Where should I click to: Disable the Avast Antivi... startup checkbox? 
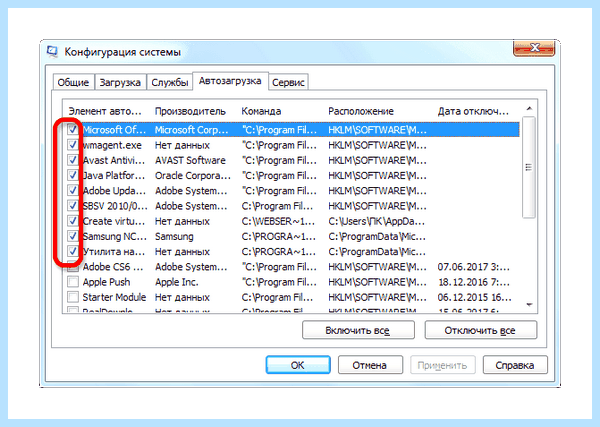73,160
